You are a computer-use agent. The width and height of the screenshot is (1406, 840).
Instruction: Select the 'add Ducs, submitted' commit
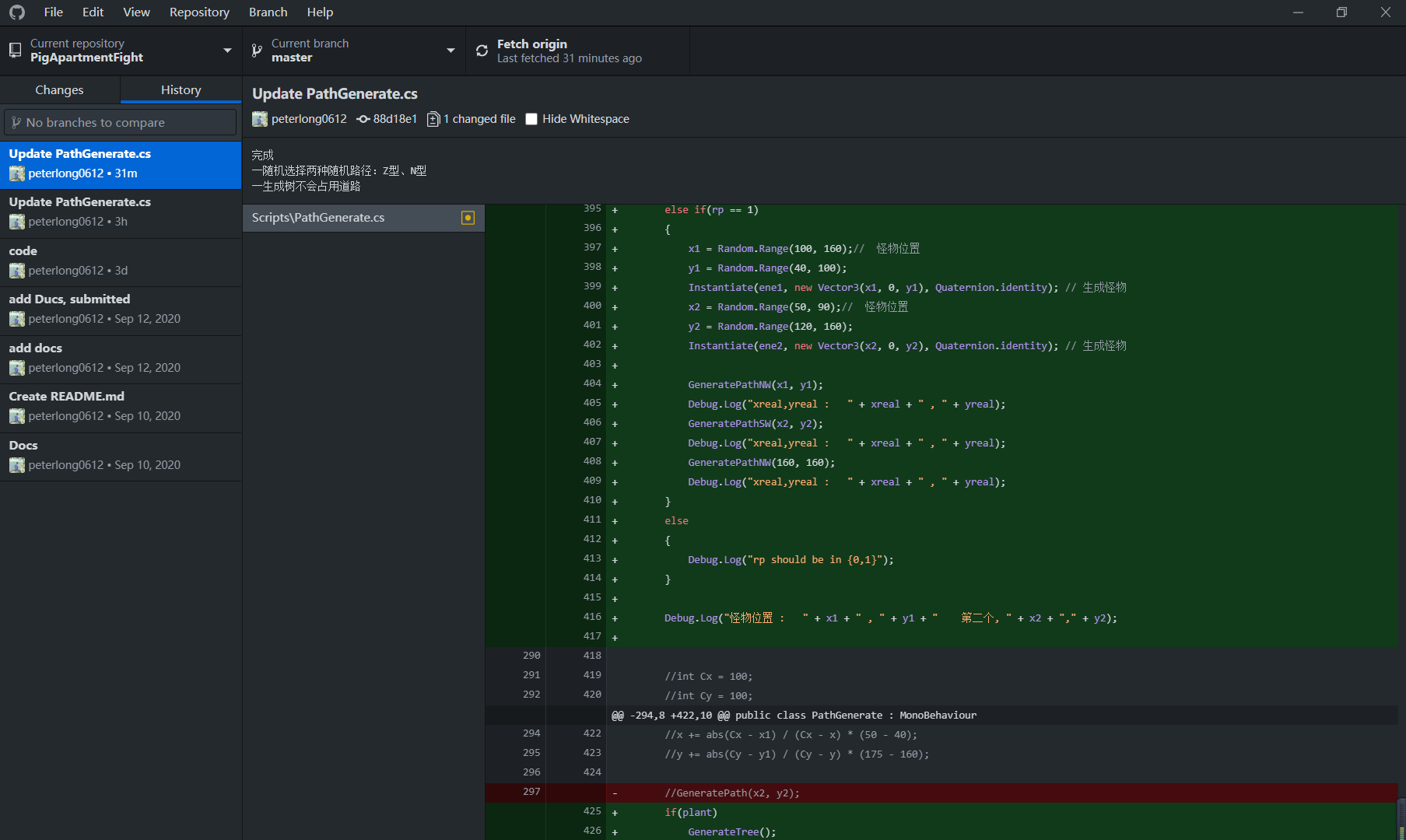point(121,309)
